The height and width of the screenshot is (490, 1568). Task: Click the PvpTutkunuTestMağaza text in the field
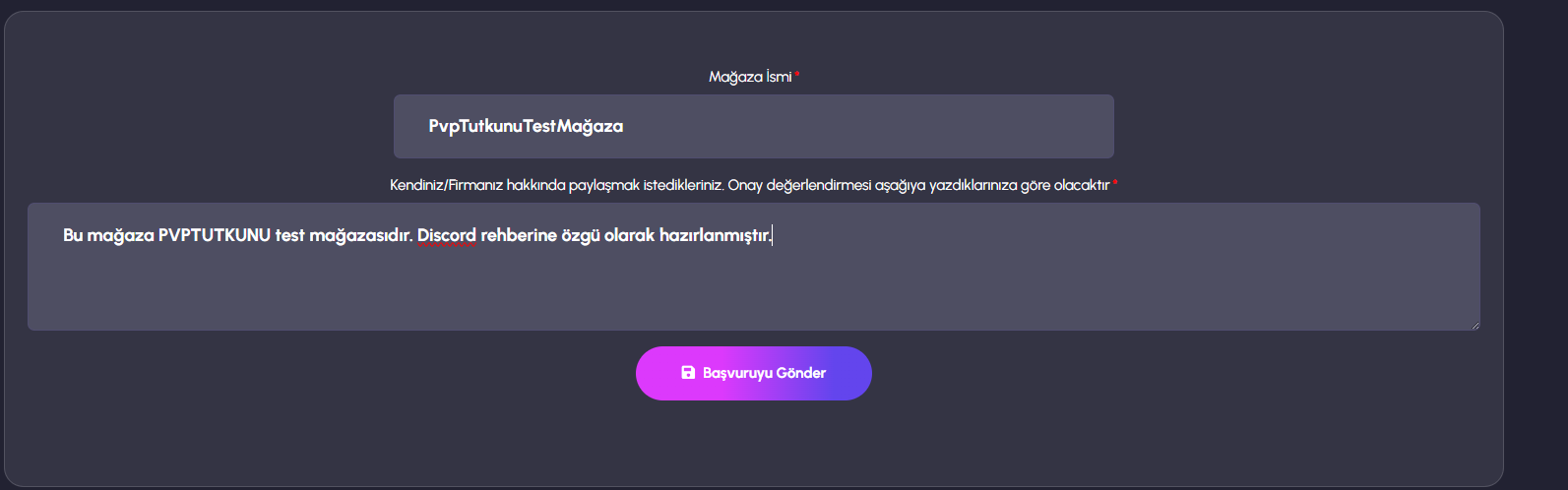point(526,126)
